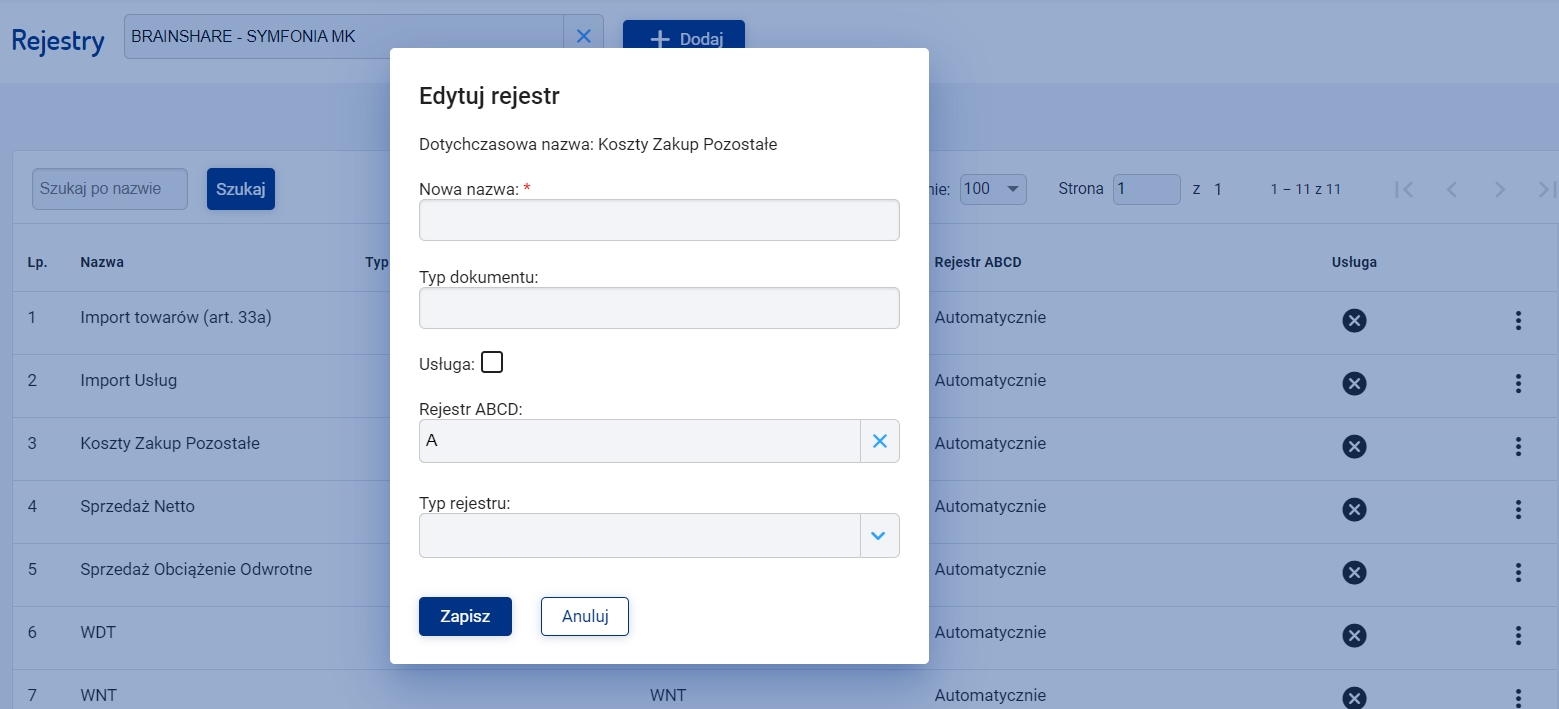Expand the Typ rejestru dropdown
The width and height of the screenshot is (1559, 709).
879,535
